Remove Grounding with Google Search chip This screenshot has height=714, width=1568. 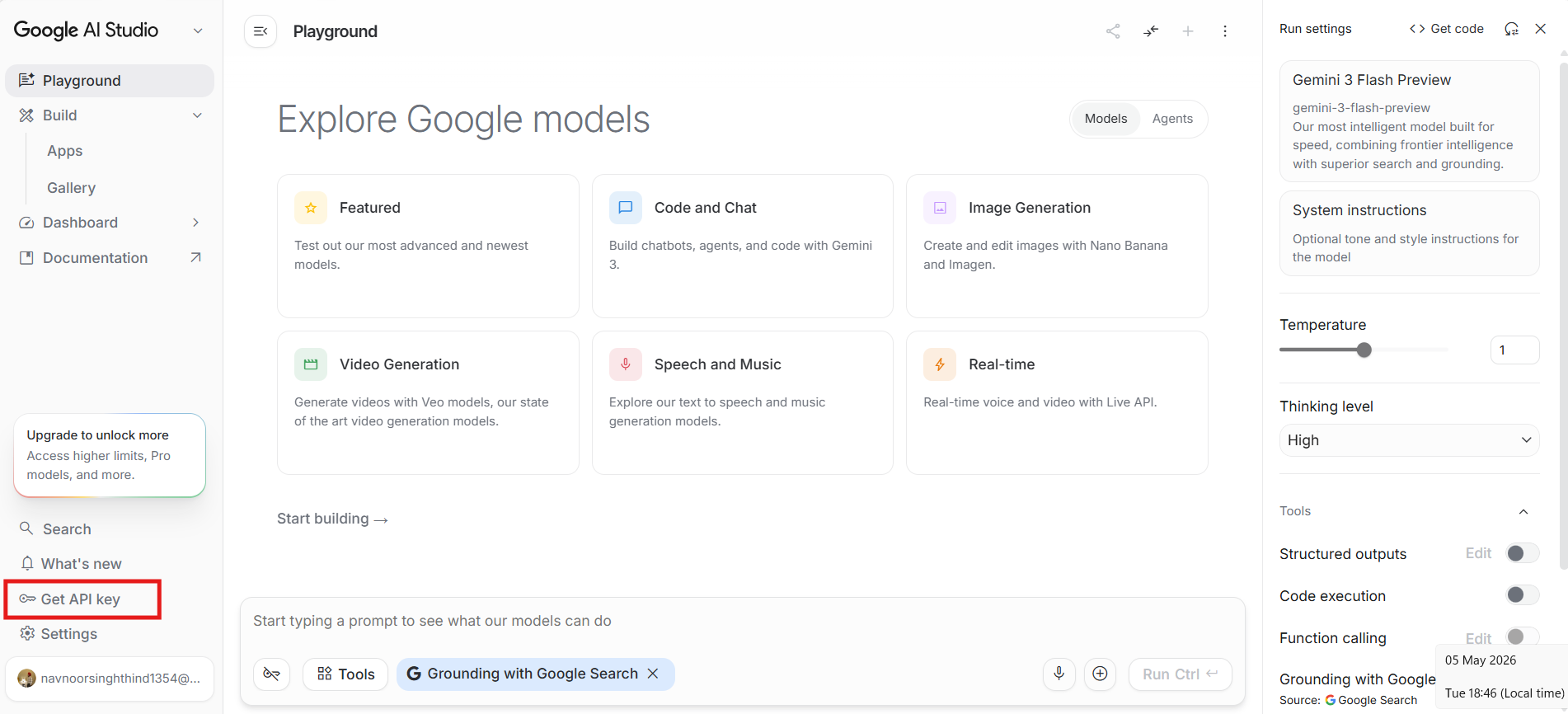point(653,674)
